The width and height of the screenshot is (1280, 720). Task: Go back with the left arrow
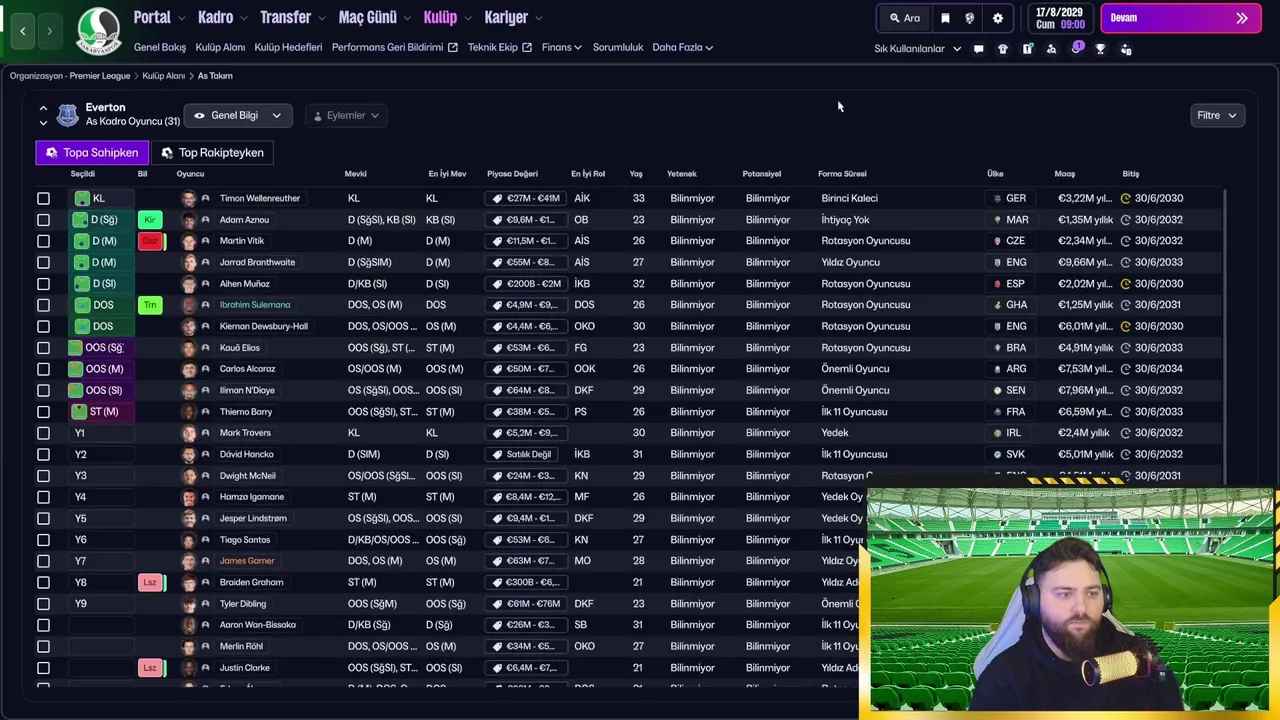[x=23, y=31]
